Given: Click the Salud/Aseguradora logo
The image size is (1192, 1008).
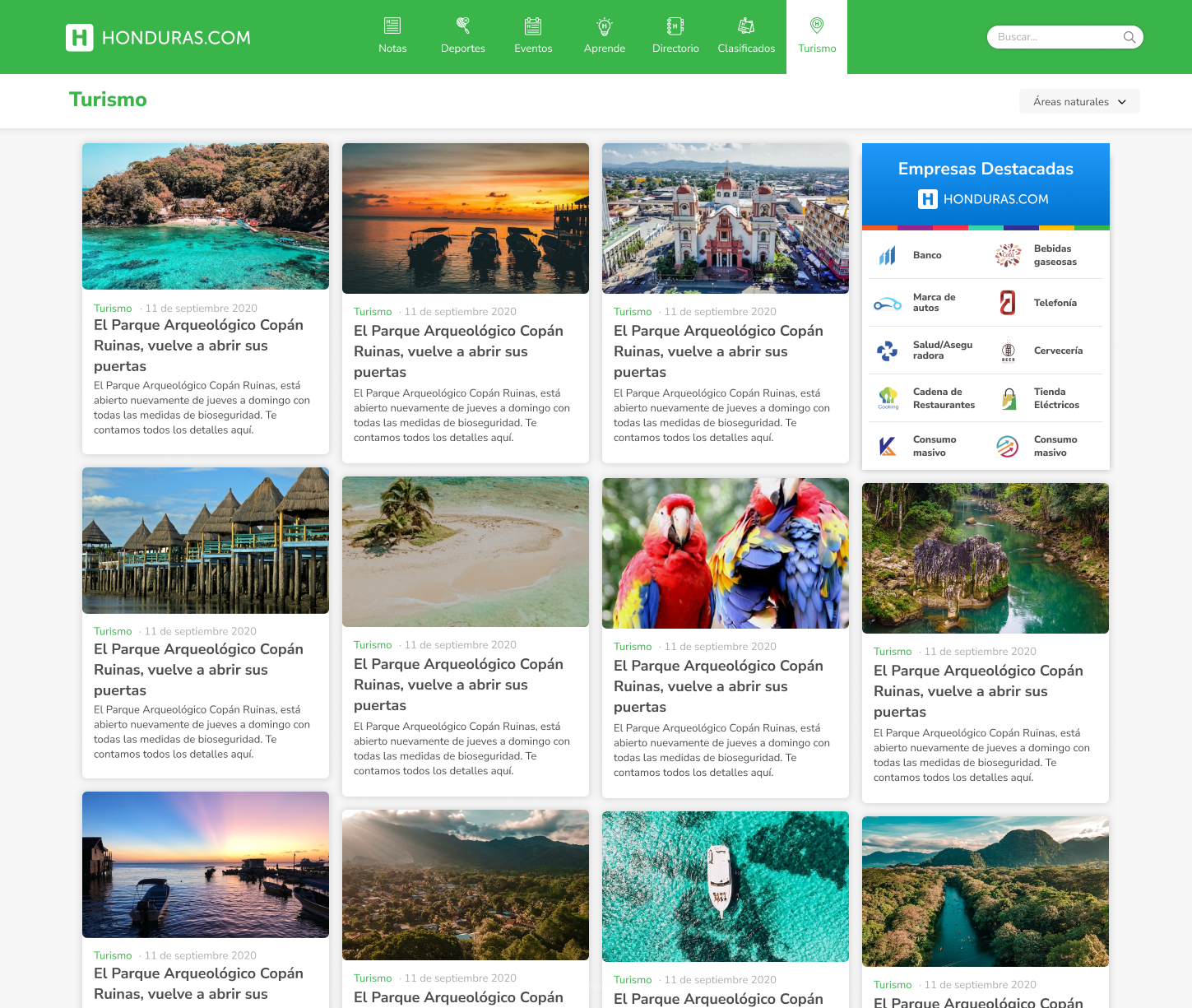Looking at the screenshot, I should click(888, 351).
